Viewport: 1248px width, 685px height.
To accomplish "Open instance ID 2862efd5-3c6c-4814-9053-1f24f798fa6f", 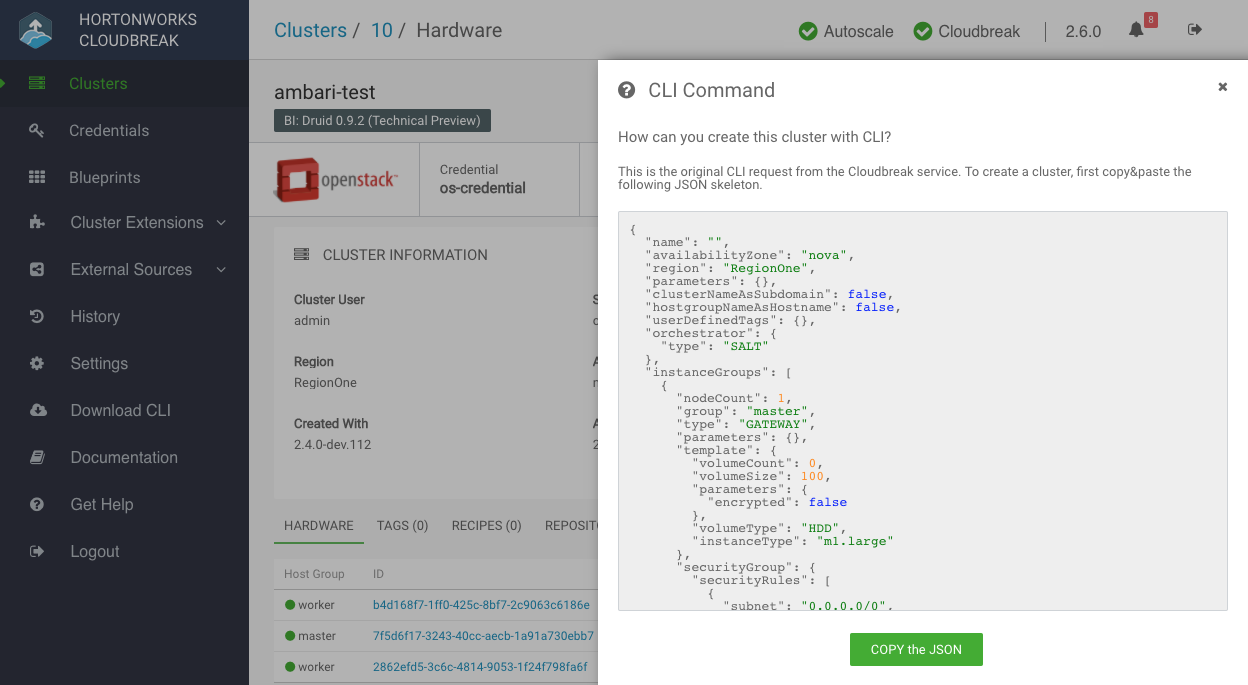I will click(480, 667).
